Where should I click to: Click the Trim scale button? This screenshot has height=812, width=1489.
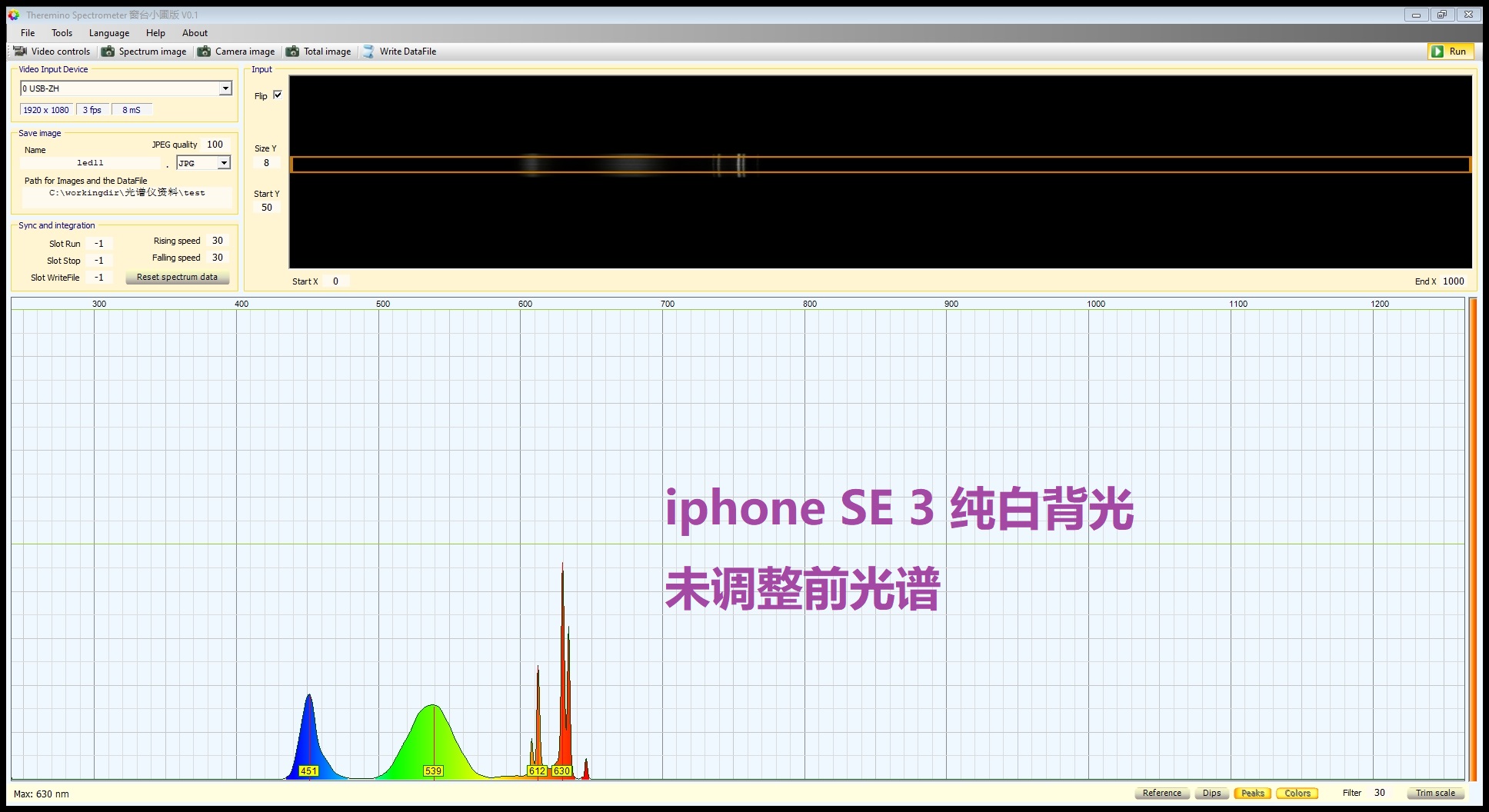click(x=1435, y=793)
